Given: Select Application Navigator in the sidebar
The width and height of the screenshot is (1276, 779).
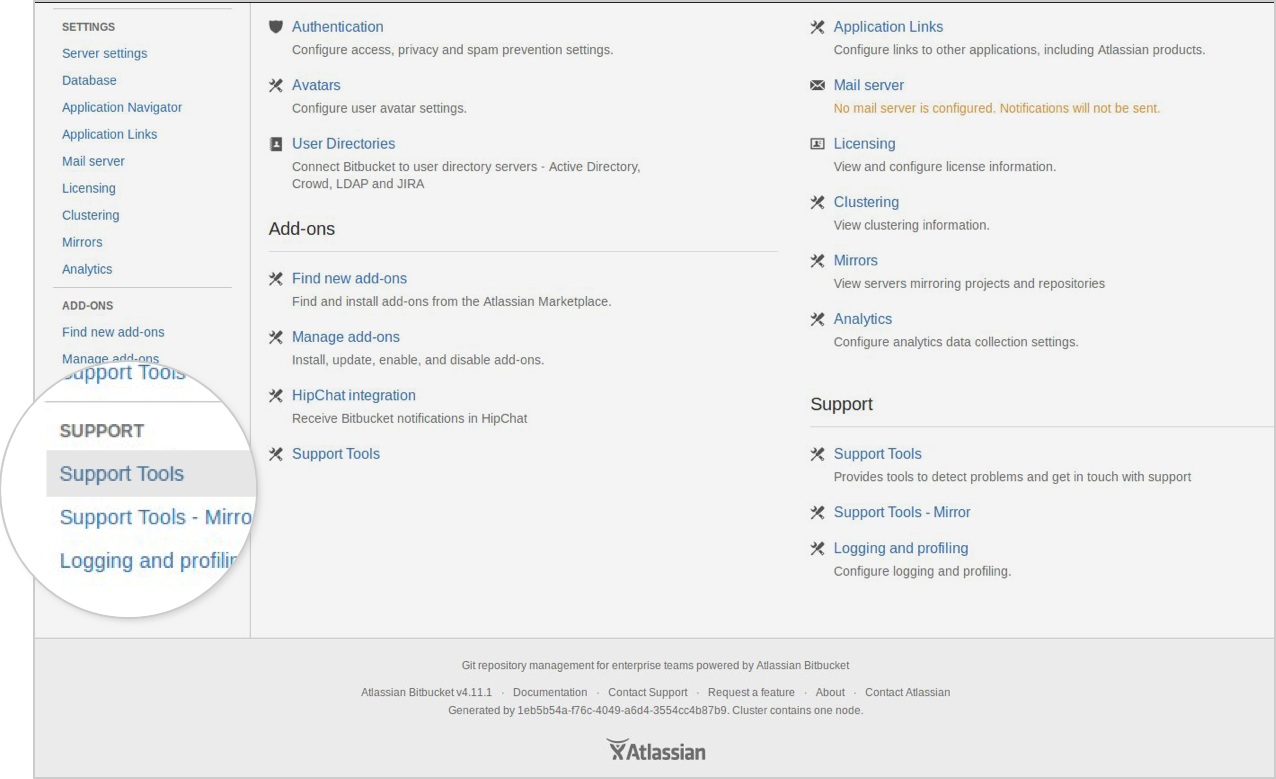Looking at the screenshot, I should pos(122,107).
